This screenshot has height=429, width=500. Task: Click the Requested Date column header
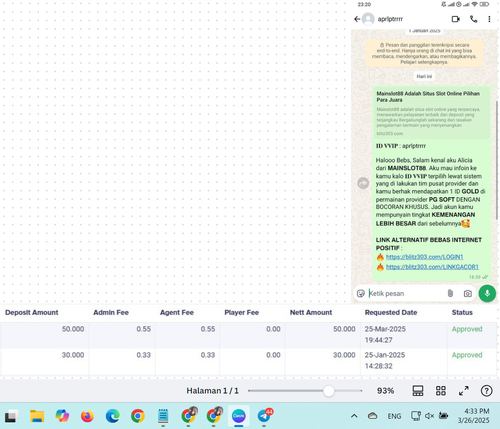click(x=391, y=312)
